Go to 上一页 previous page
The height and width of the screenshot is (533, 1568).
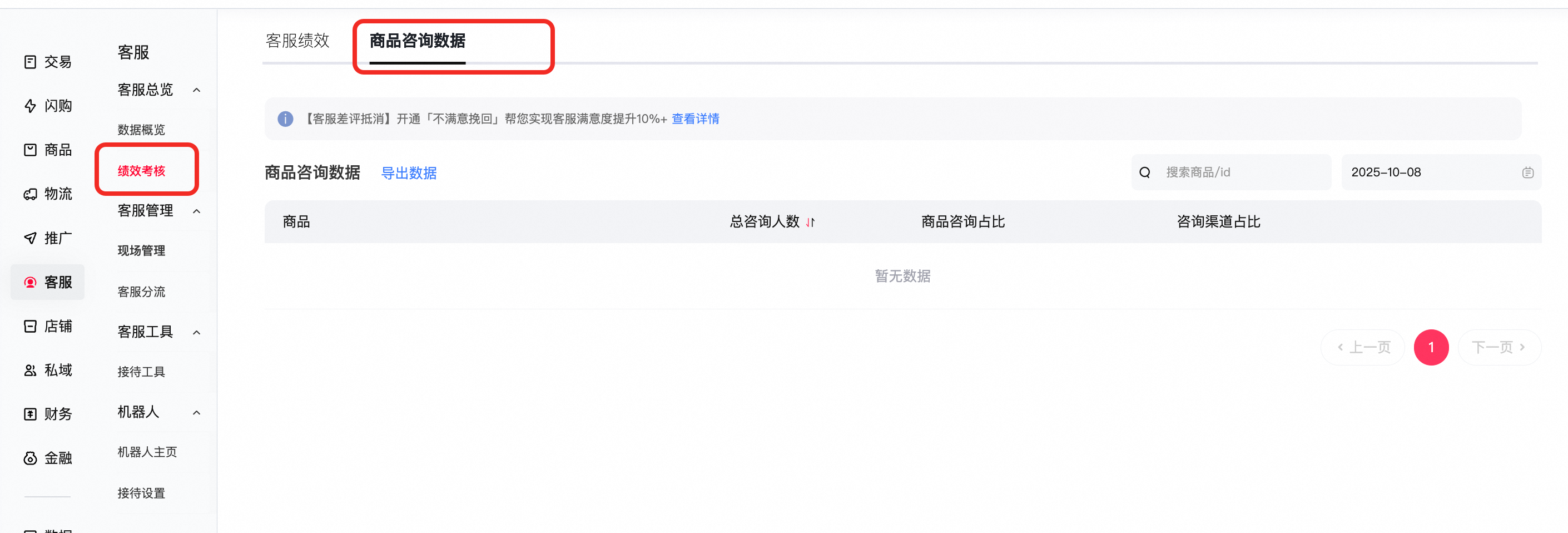click(x=1363, y=347)
